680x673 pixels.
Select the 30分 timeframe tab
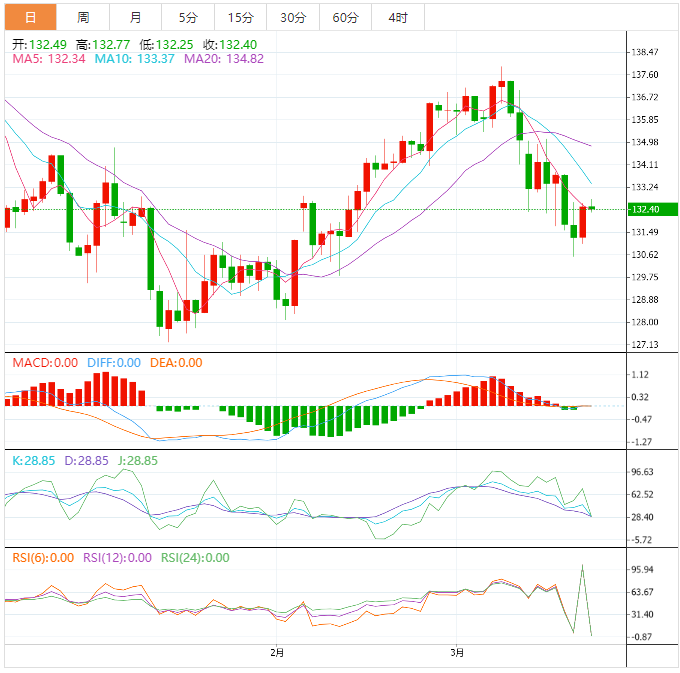(x=293, y=17)
